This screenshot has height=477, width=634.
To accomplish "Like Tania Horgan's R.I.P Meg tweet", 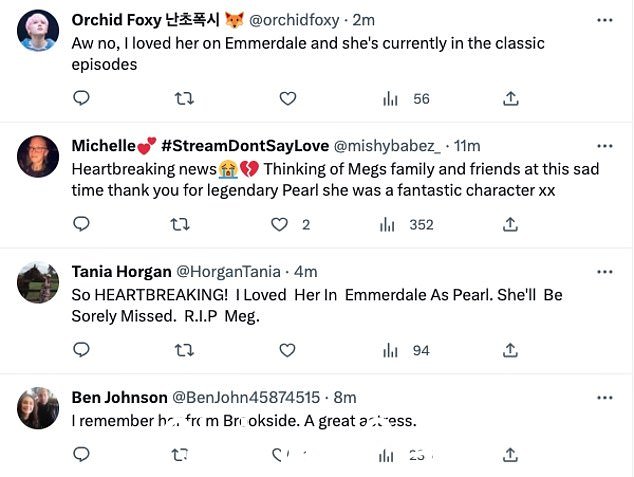I will [287, 350].
